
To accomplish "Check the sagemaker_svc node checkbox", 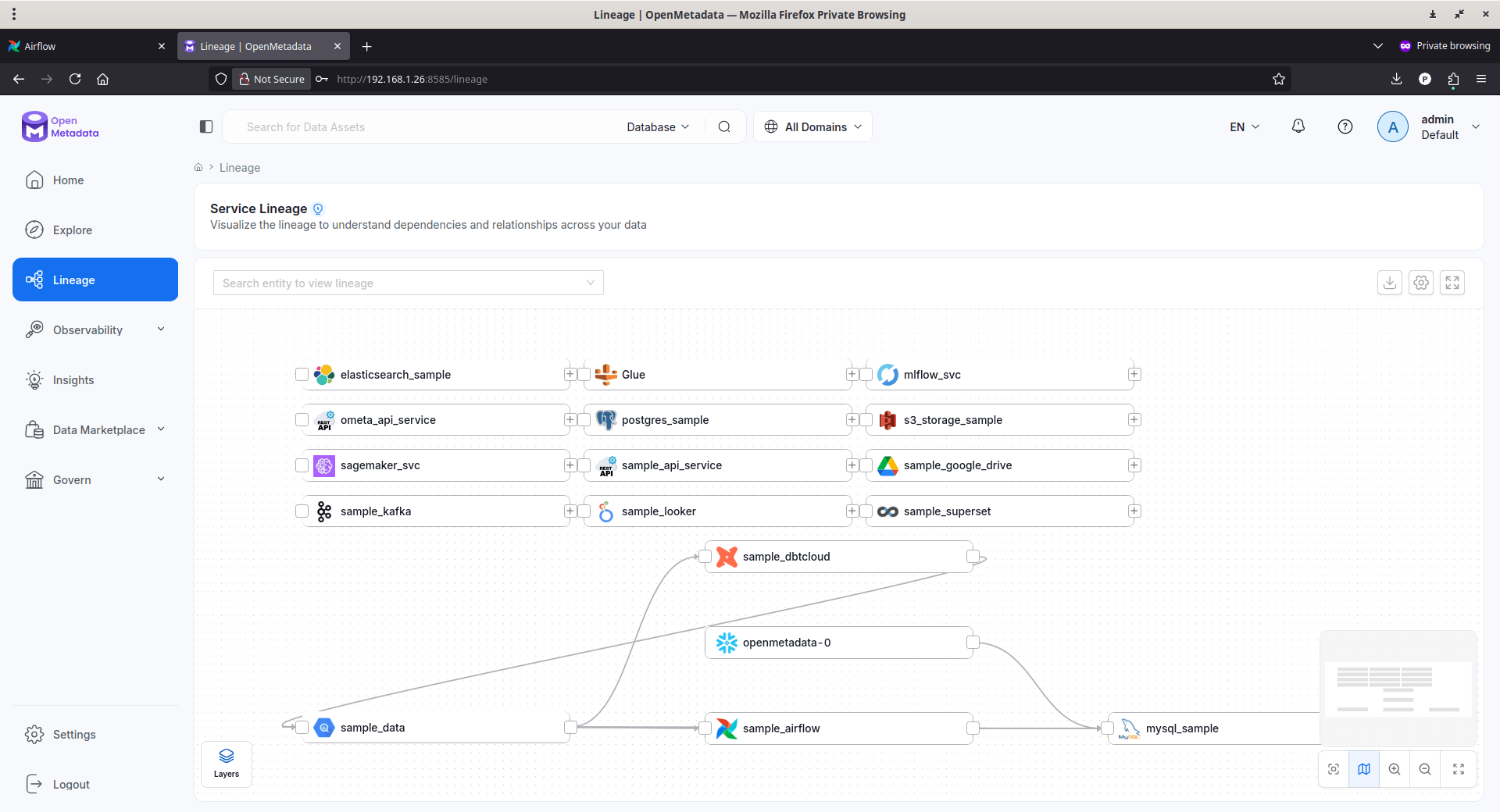I will [302, 465].
